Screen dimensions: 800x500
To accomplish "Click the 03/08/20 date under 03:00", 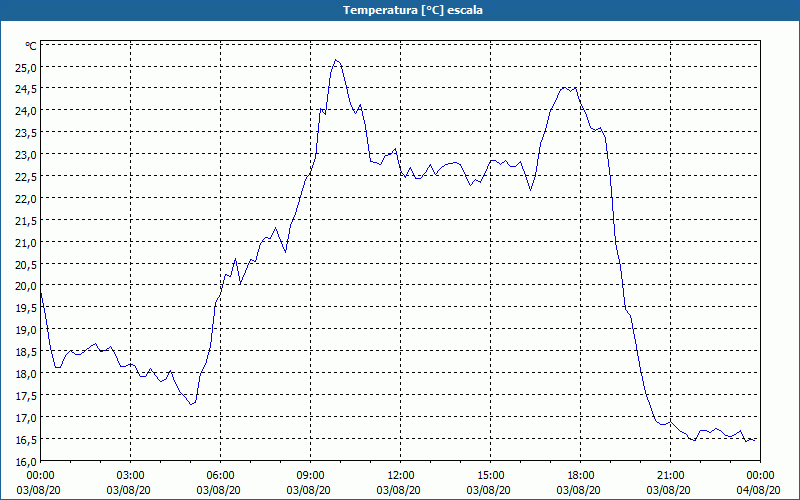I will point(129,490).
